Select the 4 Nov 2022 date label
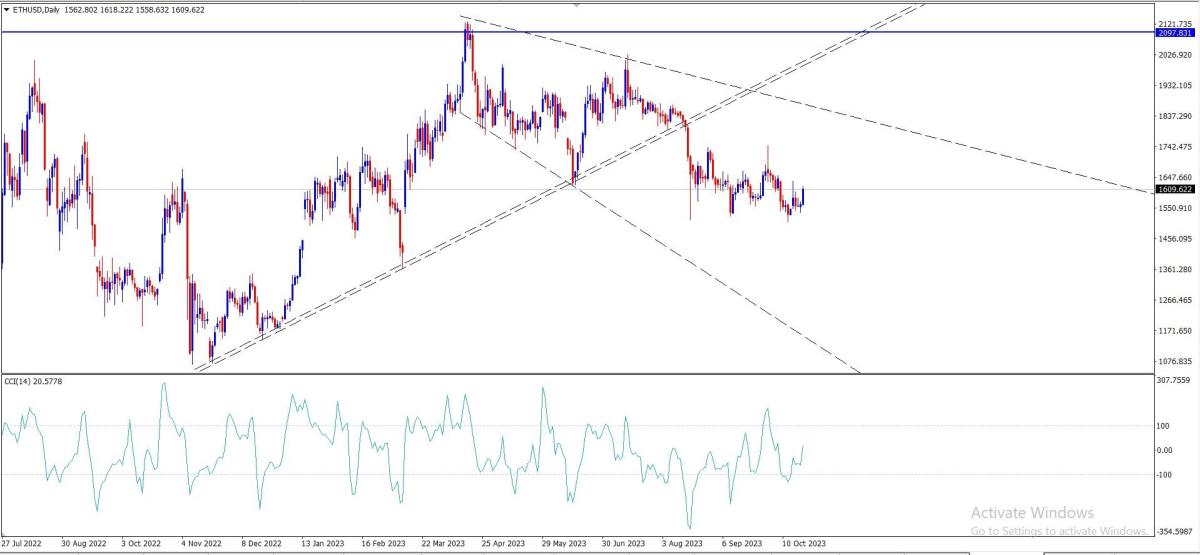Image resolution: width=1200 pixels, height=555 pixels. coord(201,544)
